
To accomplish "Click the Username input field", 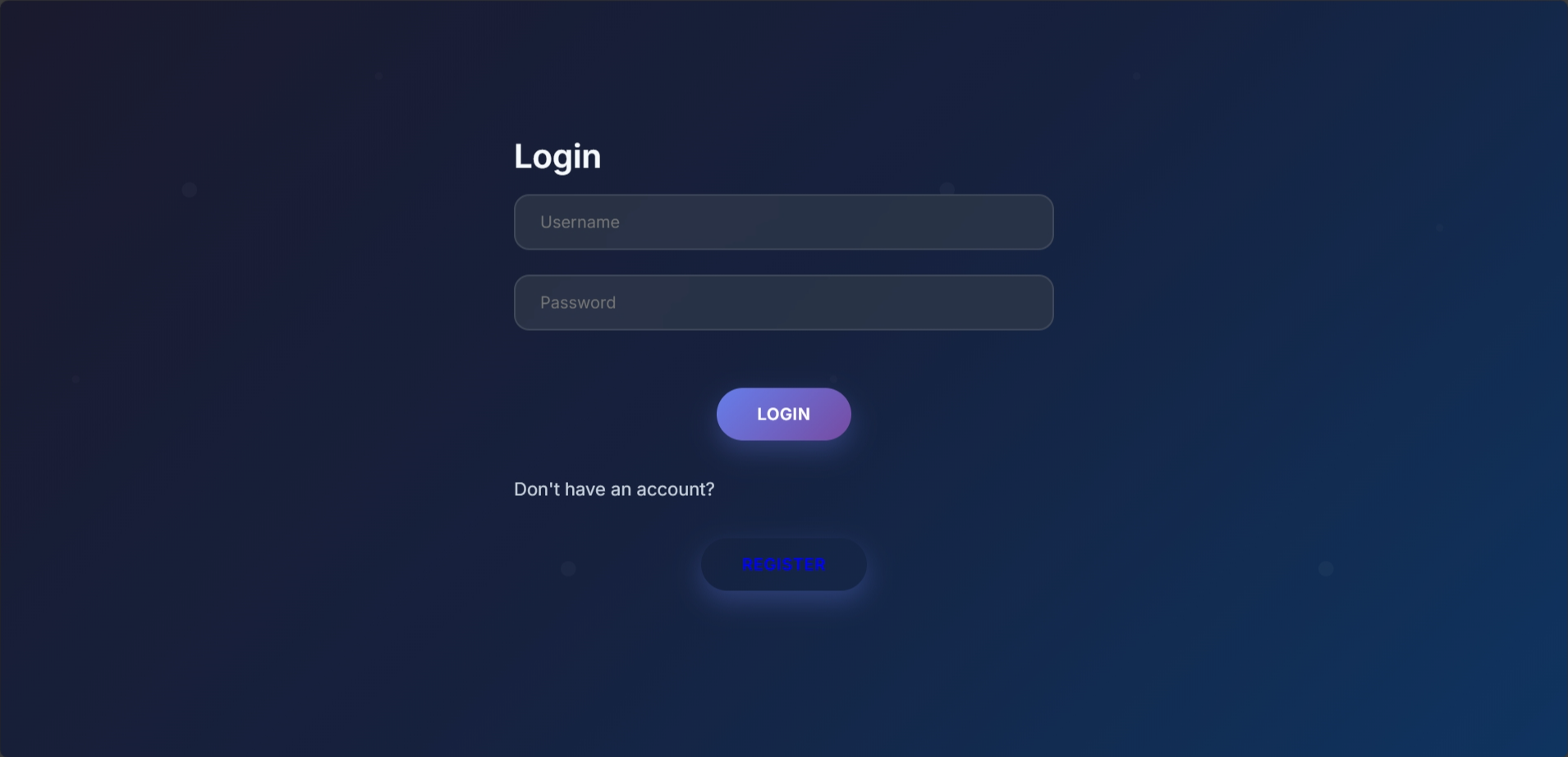I will [x=783, y=222].
